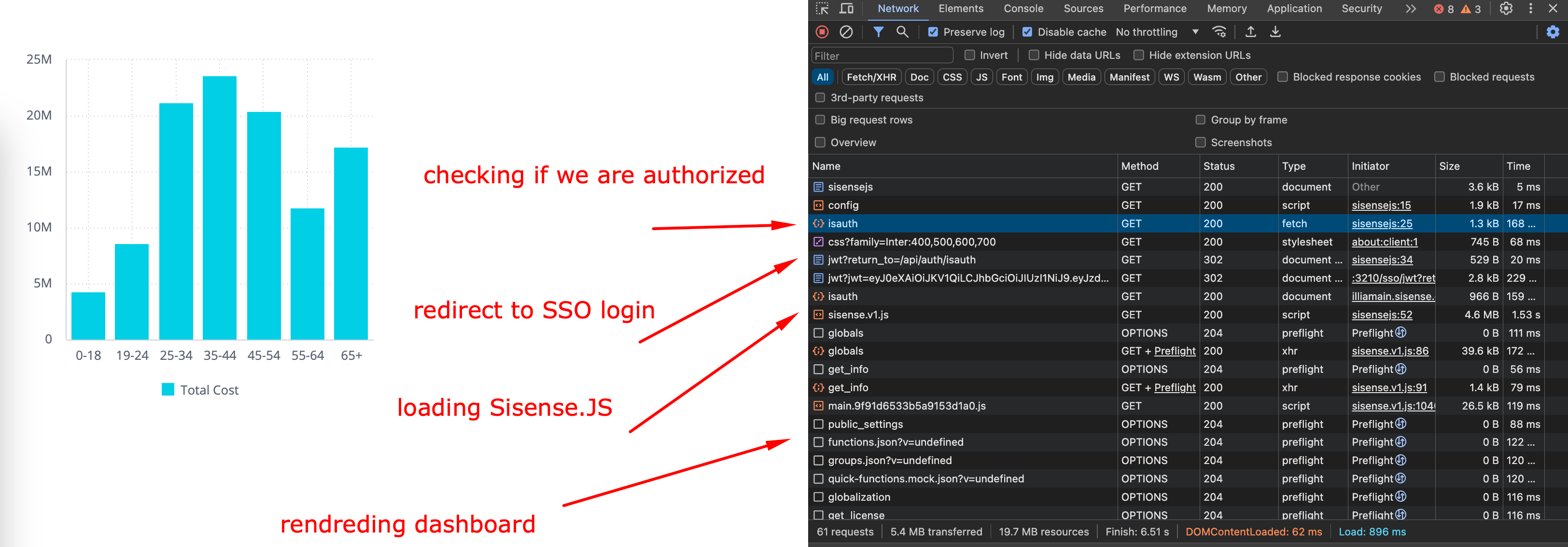The height and width of the screenshot is (547, 1568).
Task: Uncheck Disable cache
Action: [x=1027, y=32]
